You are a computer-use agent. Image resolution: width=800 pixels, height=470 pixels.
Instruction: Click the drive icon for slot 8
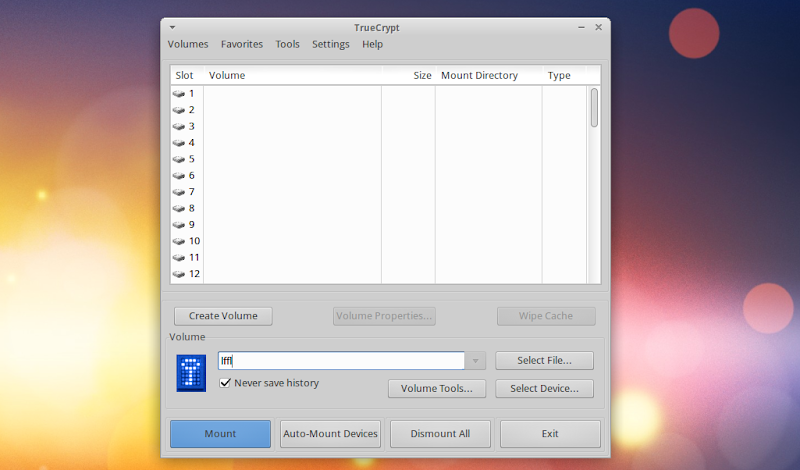tap(179, 208)
